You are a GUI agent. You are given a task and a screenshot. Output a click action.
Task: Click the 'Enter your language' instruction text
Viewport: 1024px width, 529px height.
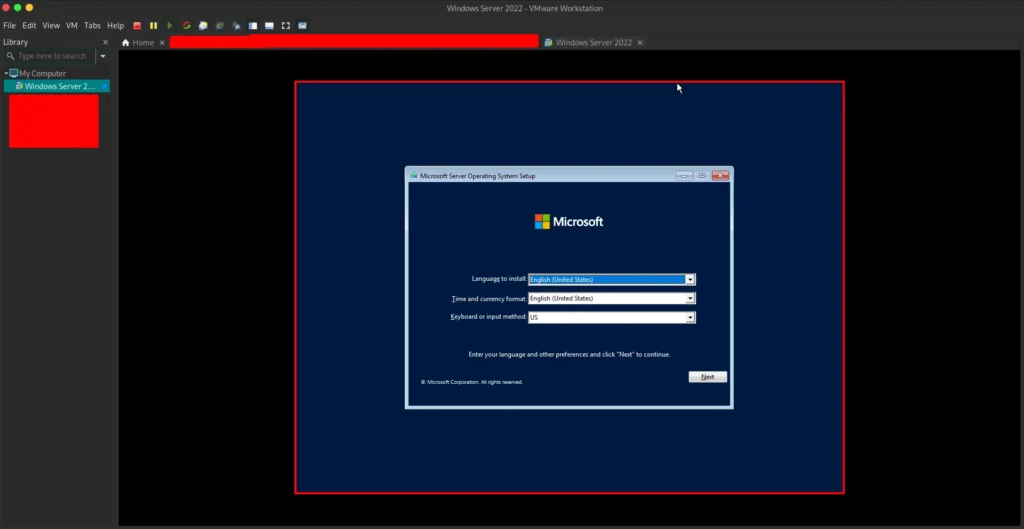click(569, 355)
